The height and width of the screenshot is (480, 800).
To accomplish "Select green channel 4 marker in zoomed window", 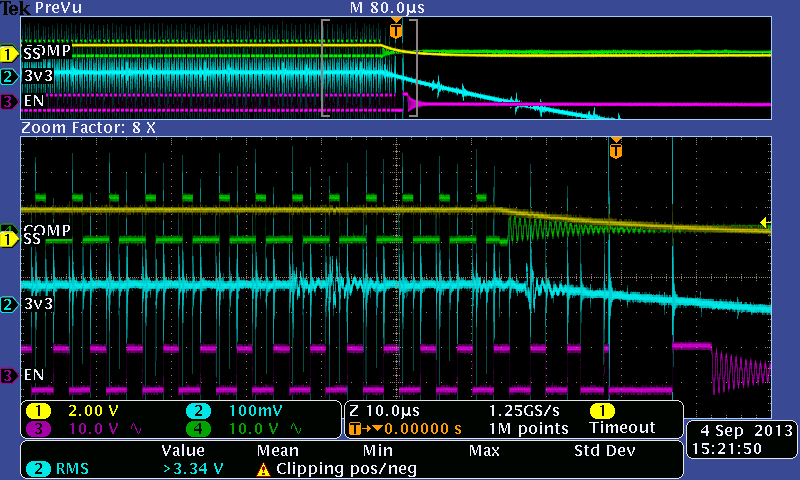I will click(9, 228).
